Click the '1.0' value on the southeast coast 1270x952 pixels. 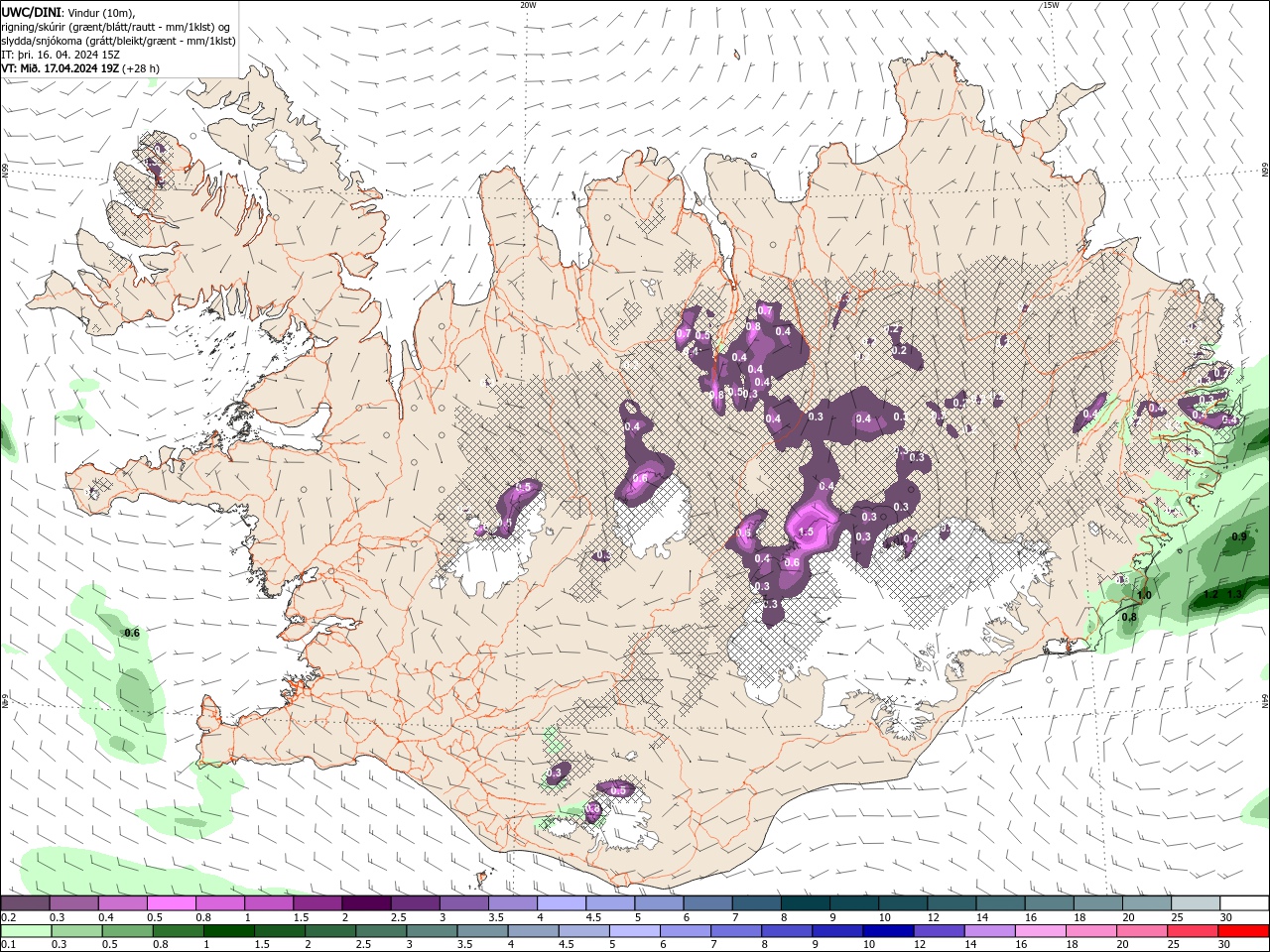click(x=1144, y=595)
